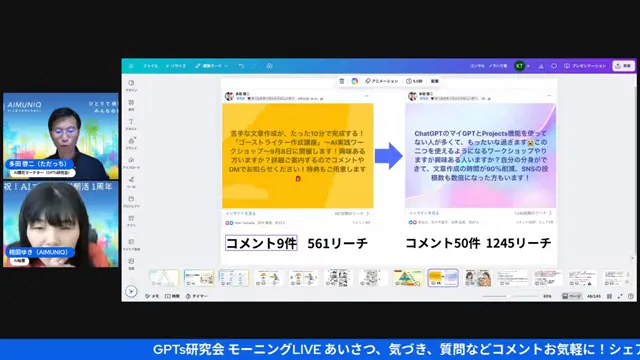Viewport: 640px width, 360px height.
Task: Add collaborator with plus beside avatar
Action: point(528,66)
